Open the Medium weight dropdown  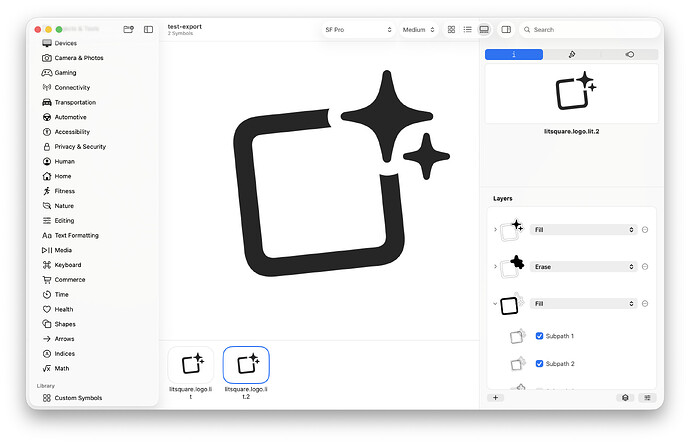pyautogui.click(x=418, y=29)
